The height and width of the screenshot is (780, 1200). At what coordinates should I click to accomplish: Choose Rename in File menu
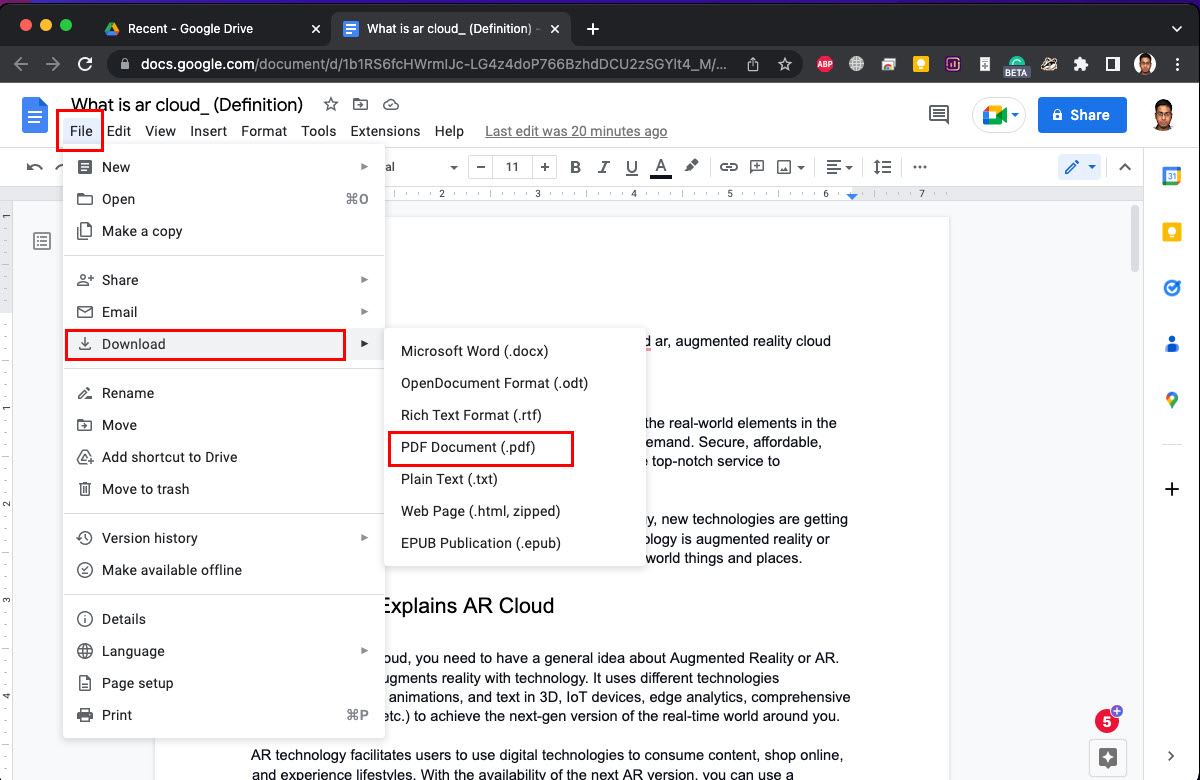pos(224,393)
